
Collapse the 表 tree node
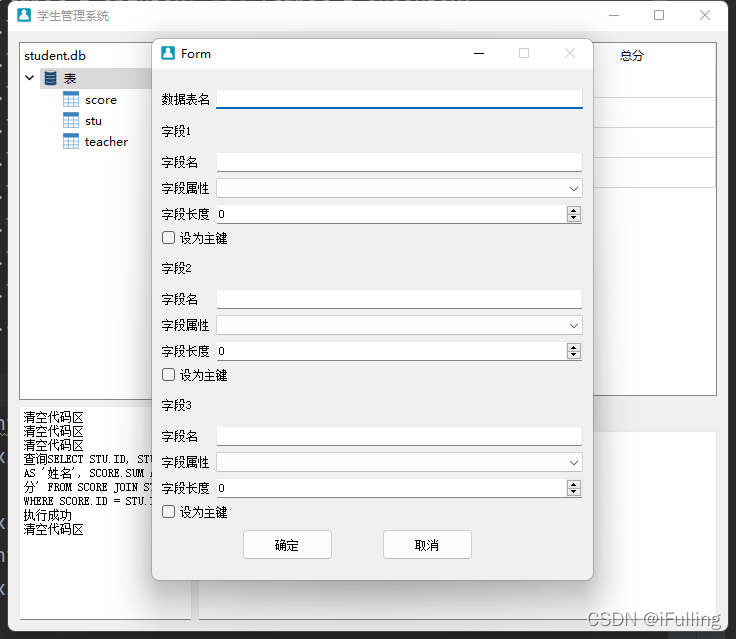click(30, 77)
